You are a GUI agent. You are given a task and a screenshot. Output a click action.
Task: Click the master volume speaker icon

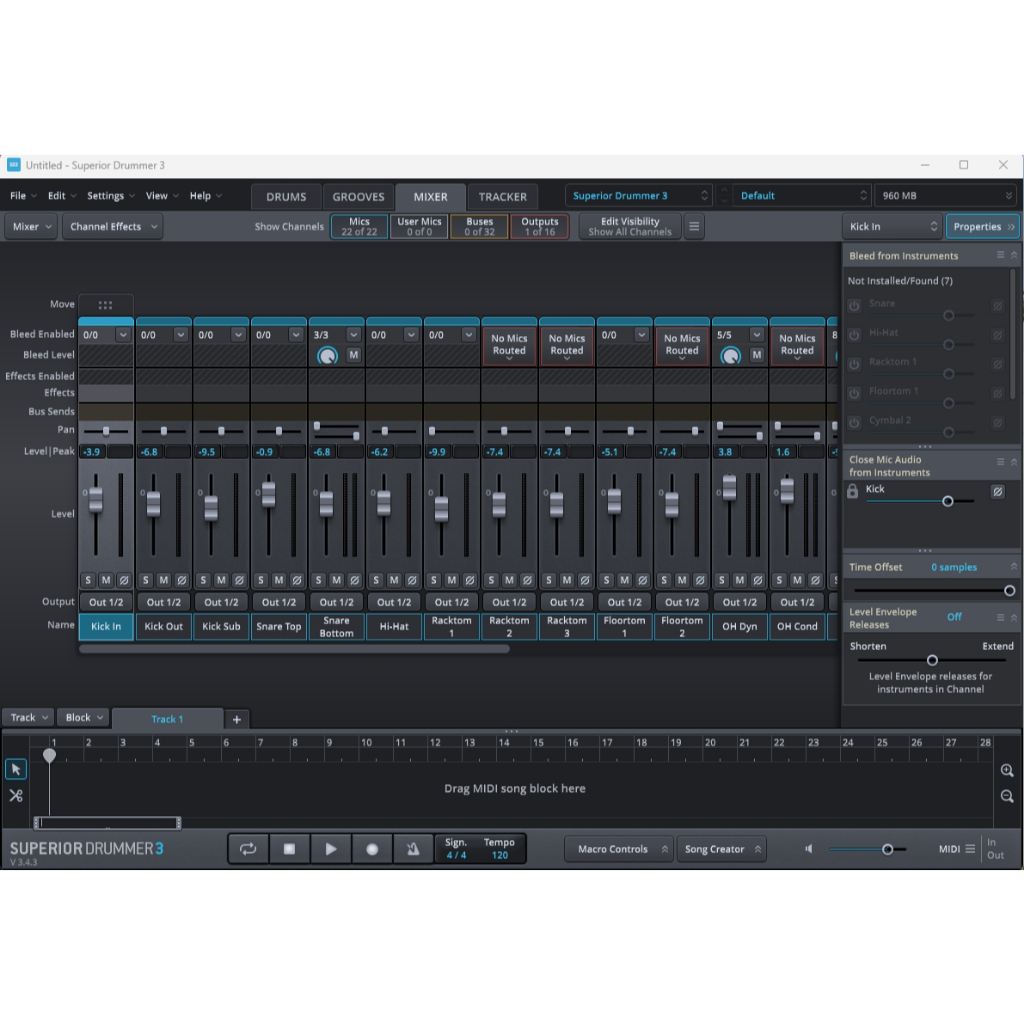pos(809,849)
